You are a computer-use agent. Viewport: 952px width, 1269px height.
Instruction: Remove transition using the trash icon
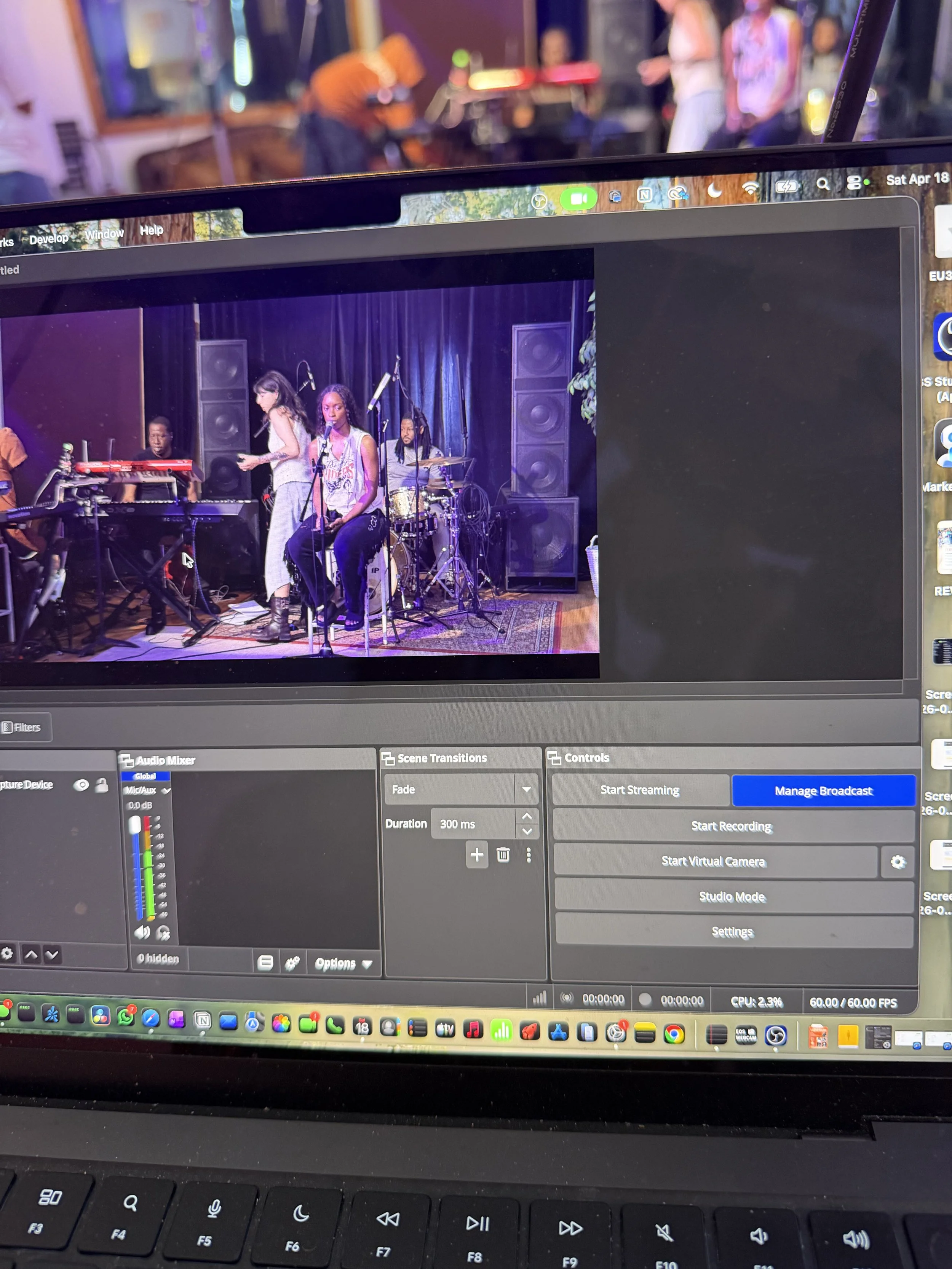(503, 855)
